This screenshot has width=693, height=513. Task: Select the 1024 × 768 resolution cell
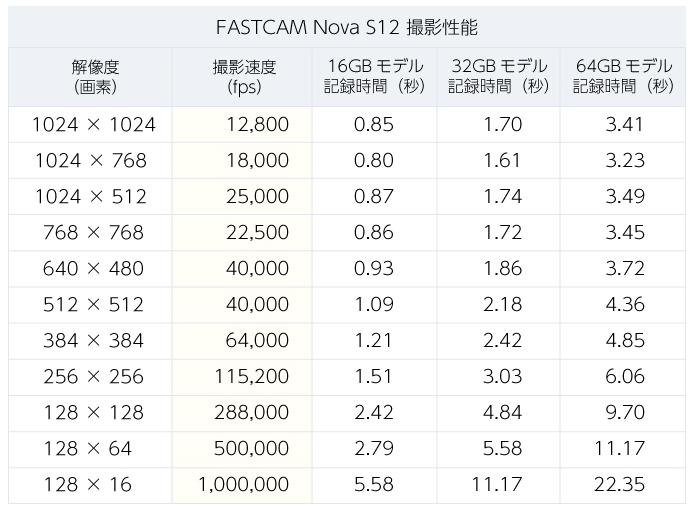tap(91, 160)
